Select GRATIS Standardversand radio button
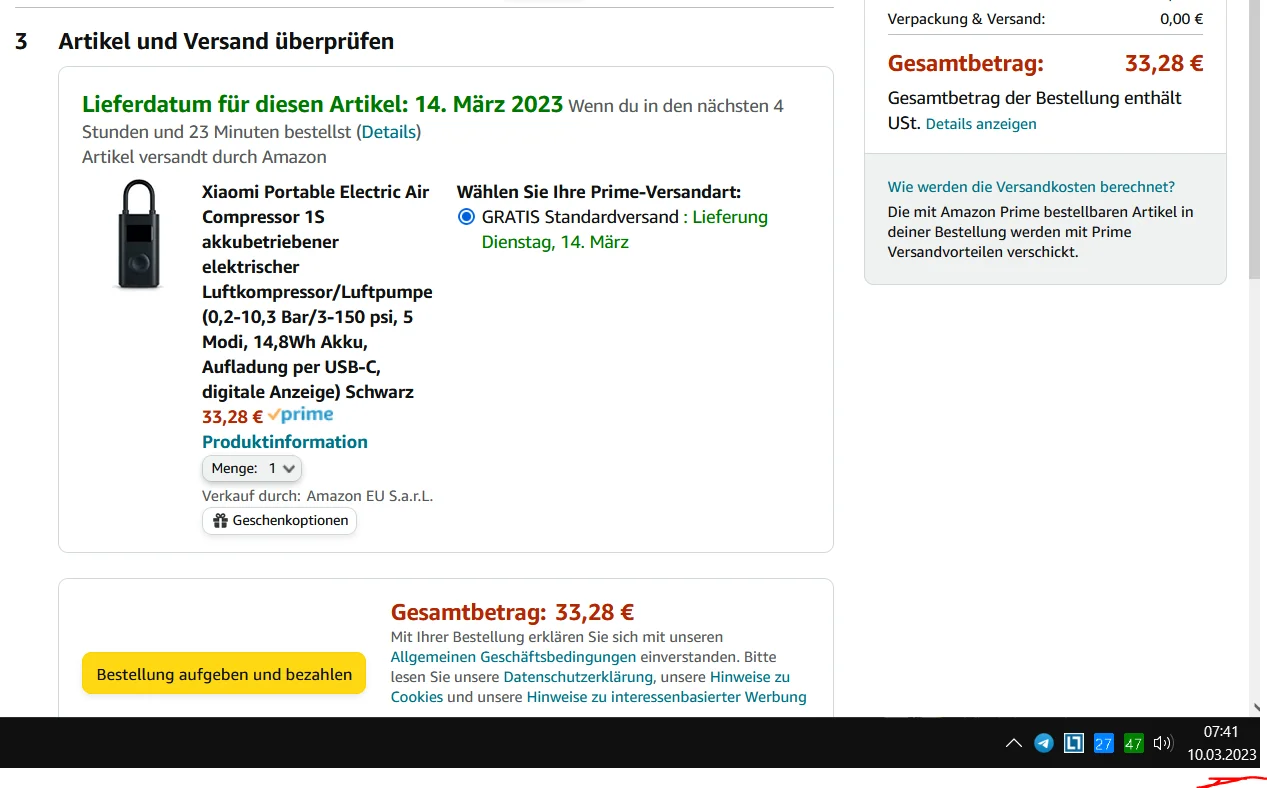1267x788 pixels. [466, 217]
